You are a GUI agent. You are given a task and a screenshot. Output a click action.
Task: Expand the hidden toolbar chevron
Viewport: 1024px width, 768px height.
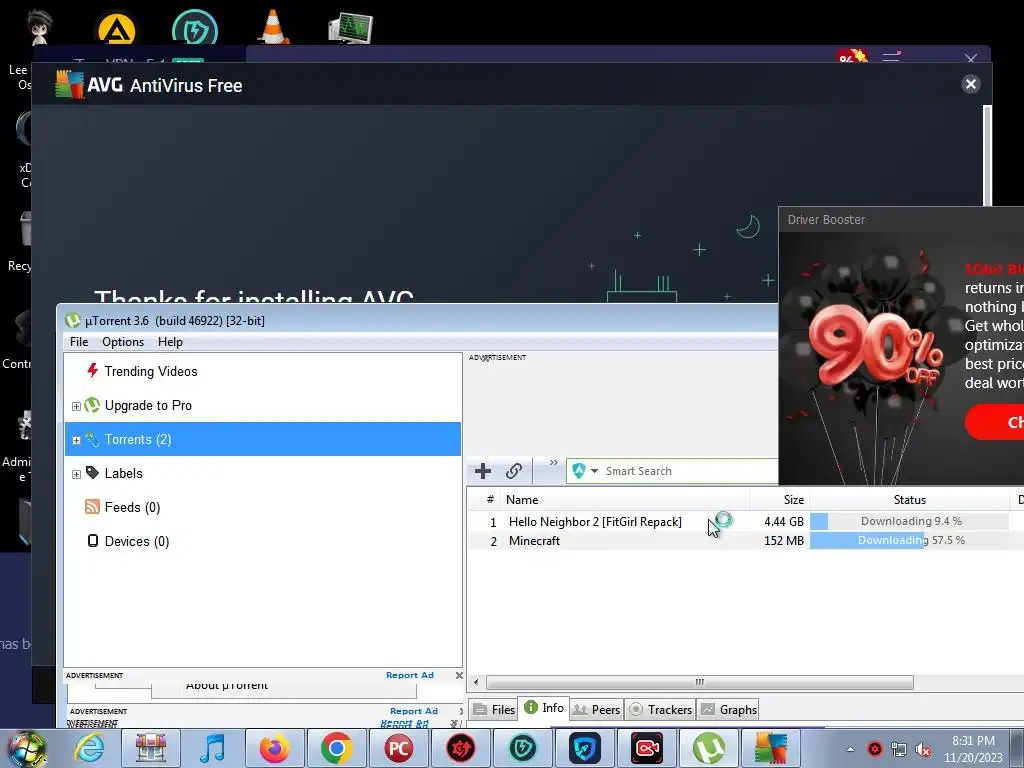pyautogui.click(x=554, y=462)
